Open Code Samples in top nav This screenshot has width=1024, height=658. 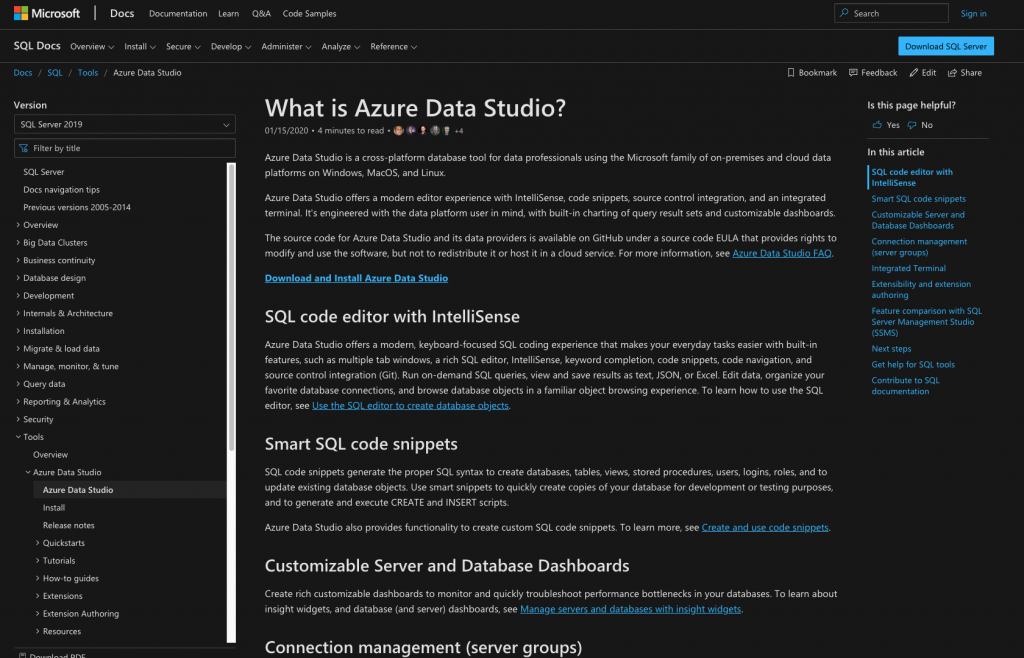point(310,13)
